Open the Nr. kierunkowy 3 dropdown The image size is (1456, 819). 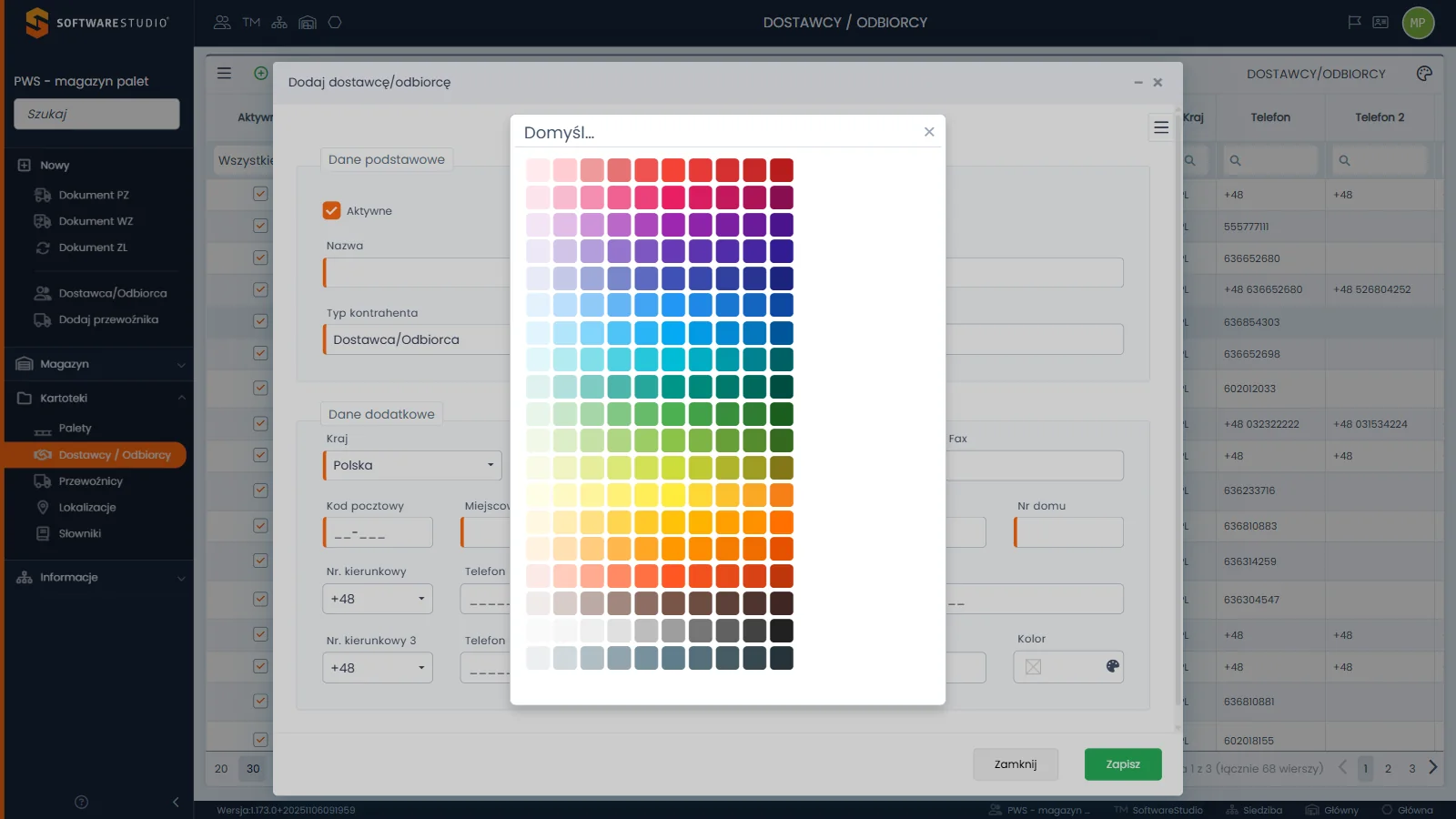378,668
